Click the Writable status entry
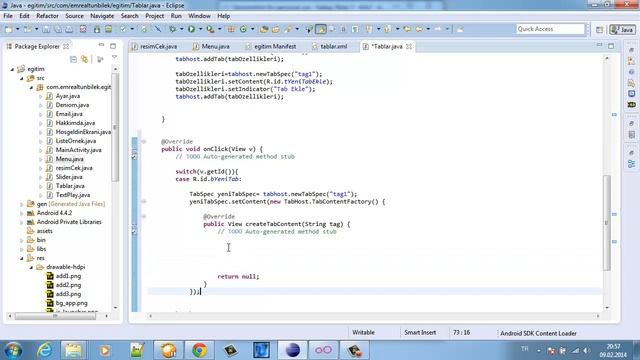 (363, 333)
